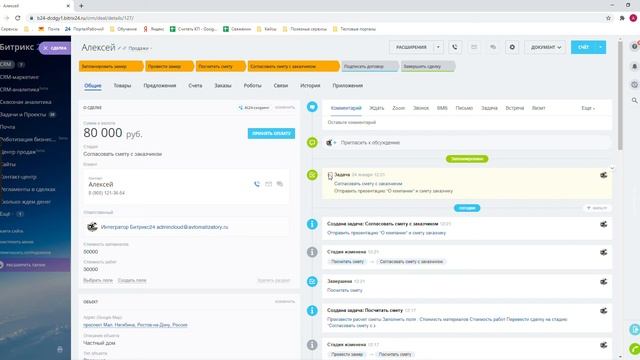
Task: Click the green chat icon beside Пригласить к обсуждению
Action: point(312,142)
